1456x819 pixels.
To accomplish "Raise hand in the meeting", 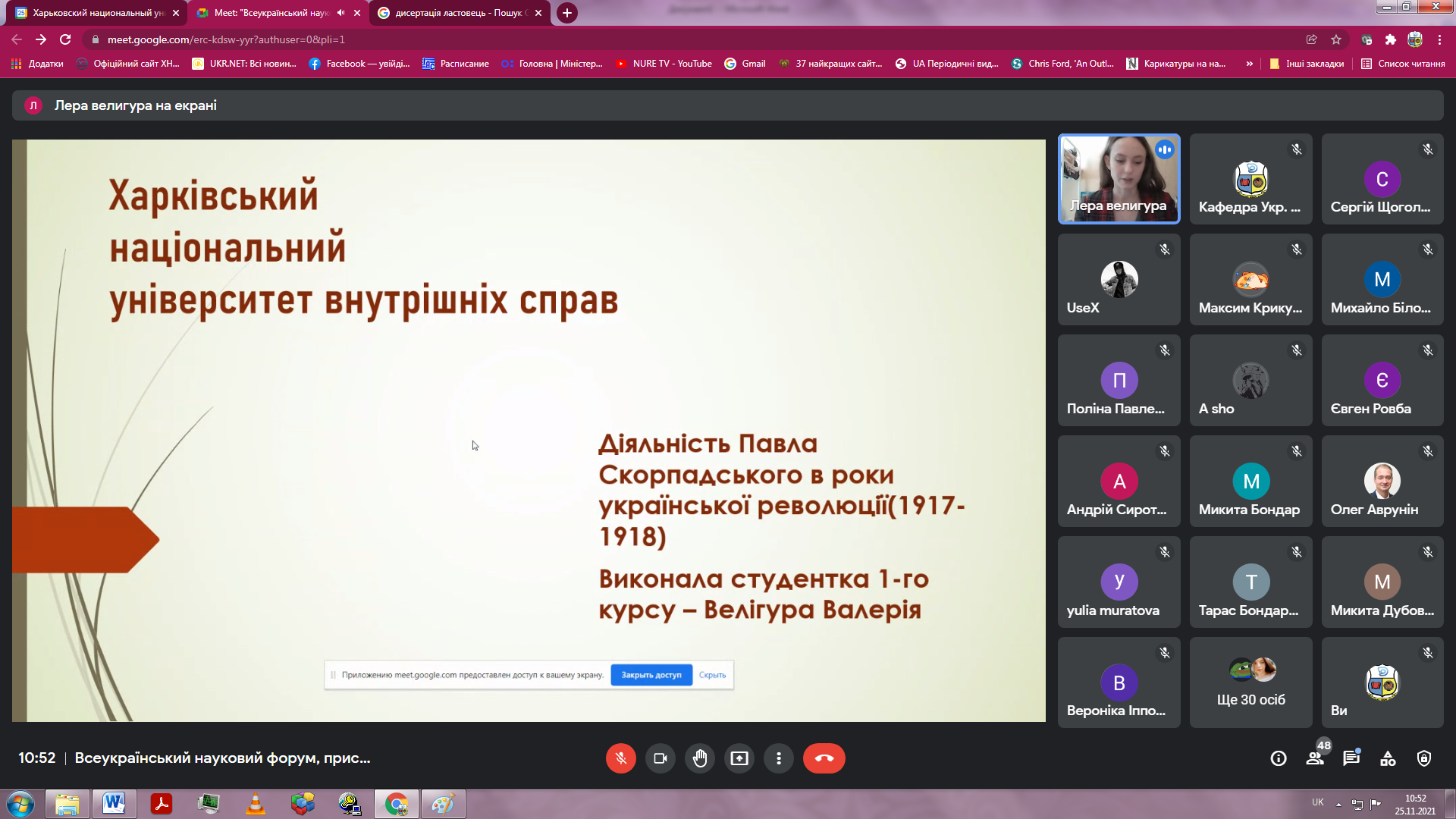I will [x=699, y=758].
